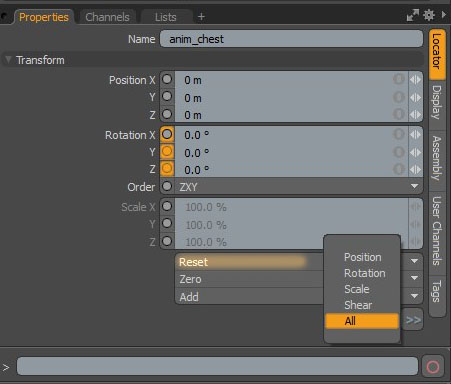Toggle the Order channel key circle
Image resolution: width=451 pixels, height=384 pixels.
coord(167,186)
